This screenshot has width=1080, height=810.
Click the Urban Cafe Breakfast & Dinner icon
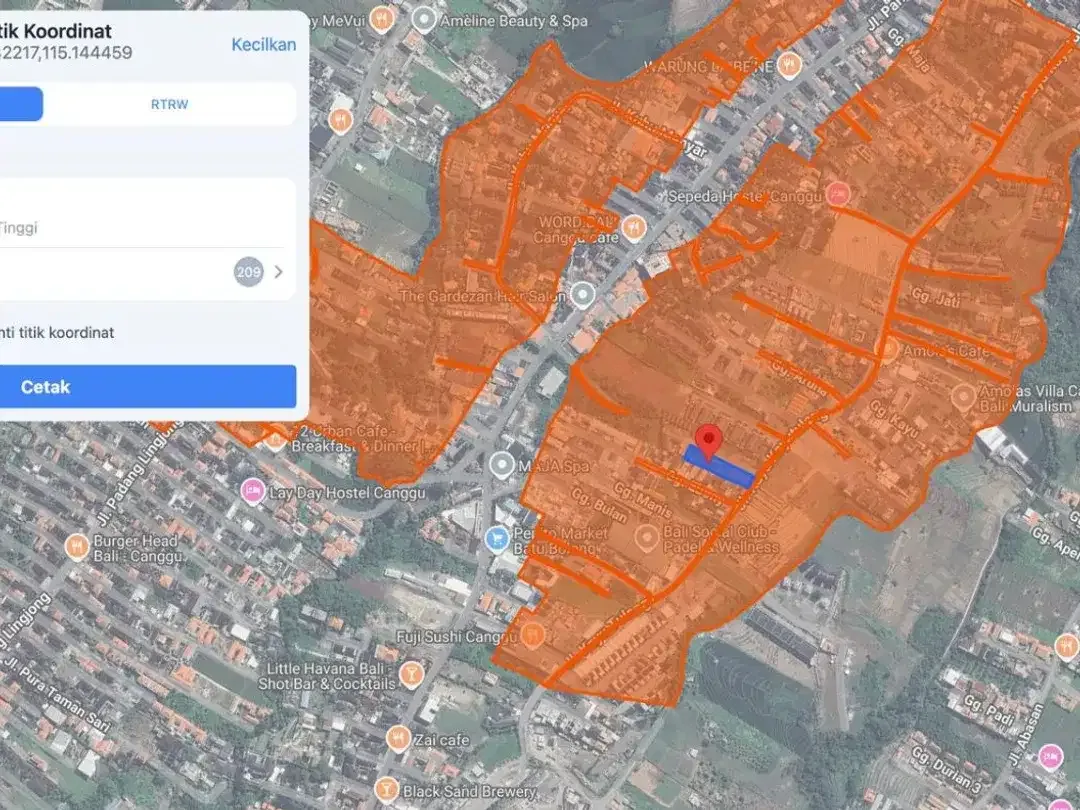(x=276, y=437)
